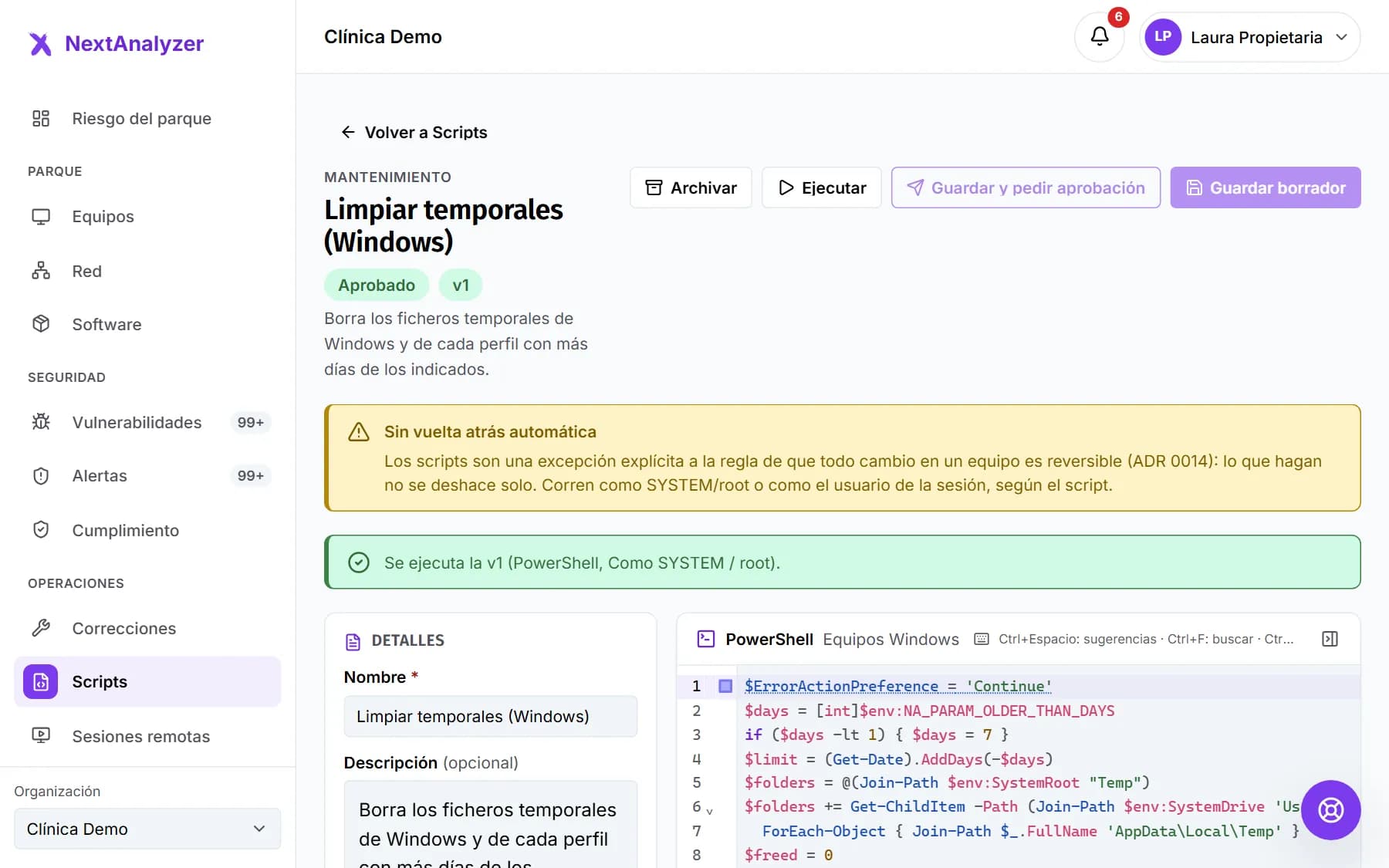Click the color marker on line 1
Image resolution: width=1389 pixels, height=868 pixels.
coord(725,686)
